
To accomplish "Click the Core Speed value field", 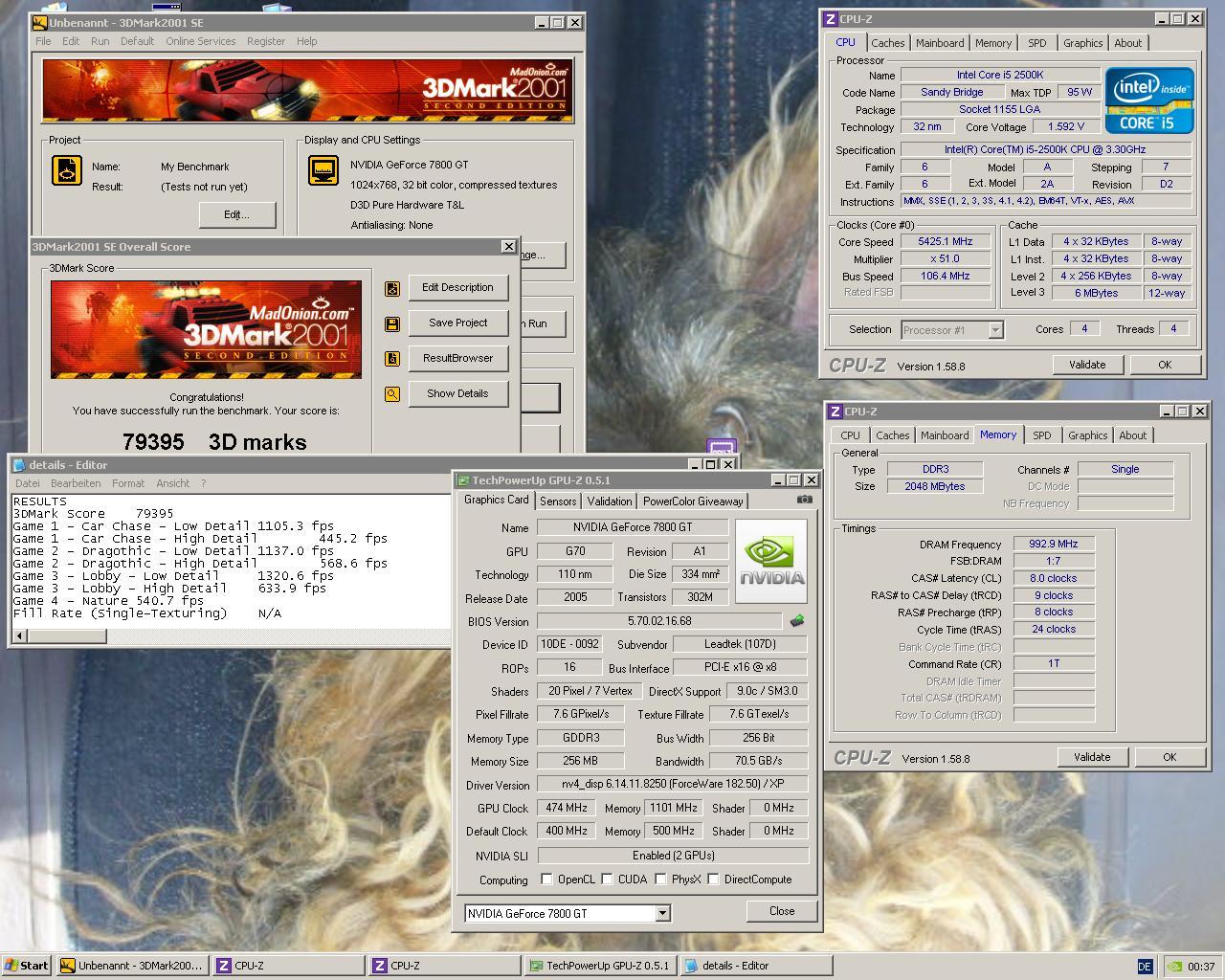I will point(945,242).
